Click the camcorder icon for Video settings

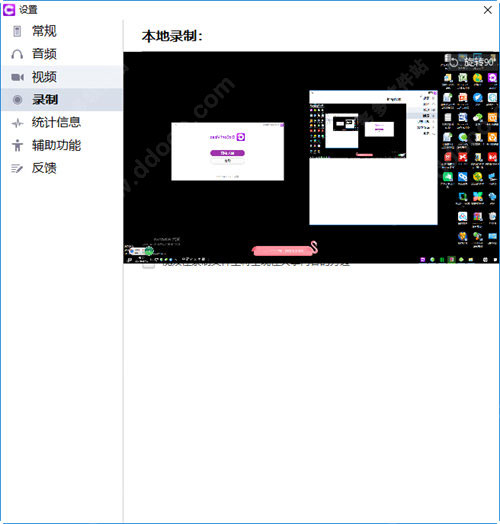17,77
